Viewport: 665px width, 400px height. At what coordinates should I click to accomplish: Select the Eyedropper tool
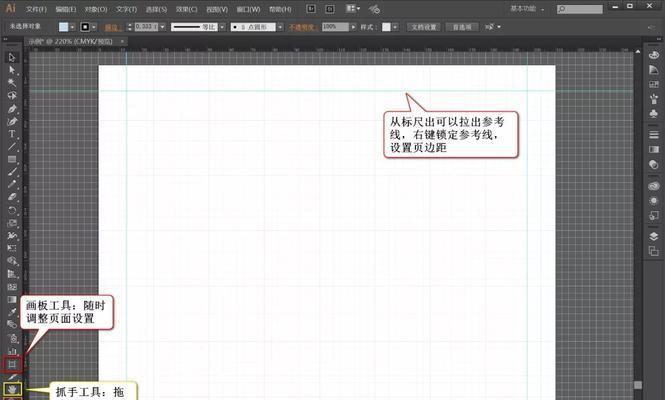click(12, 313)
